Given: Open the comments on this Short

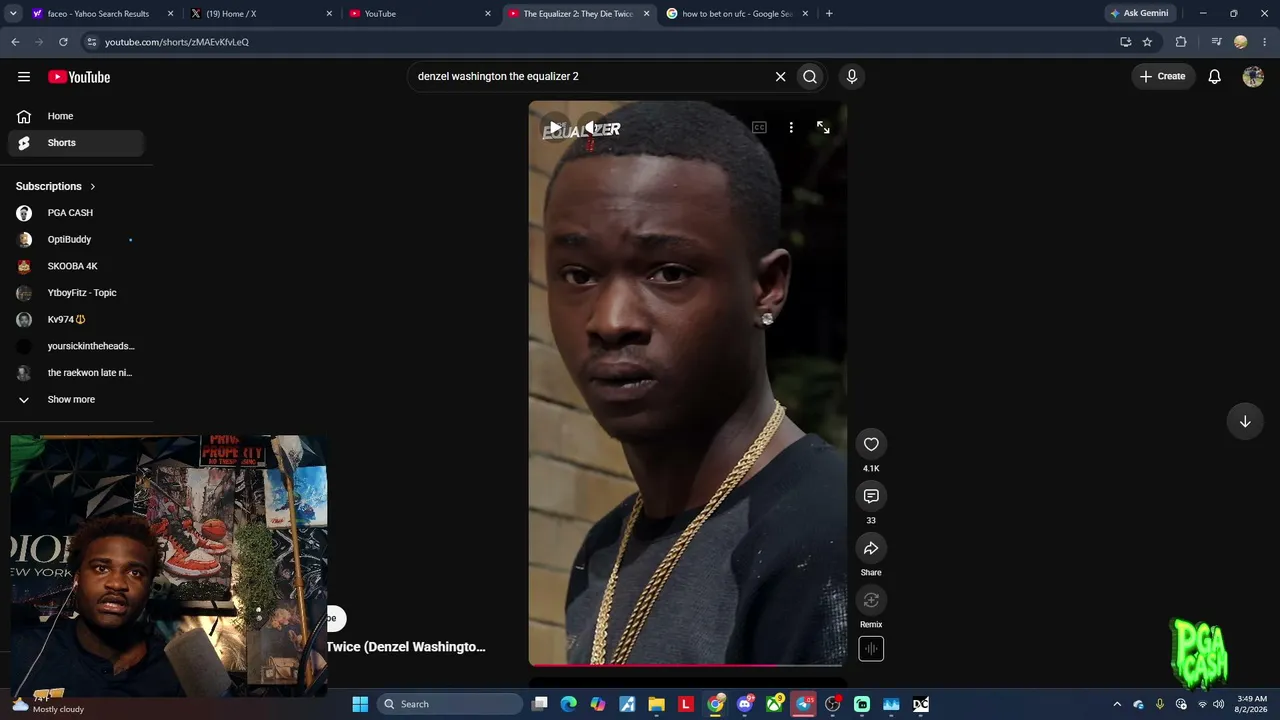Looking at the screenshot, I should (871, 496).
